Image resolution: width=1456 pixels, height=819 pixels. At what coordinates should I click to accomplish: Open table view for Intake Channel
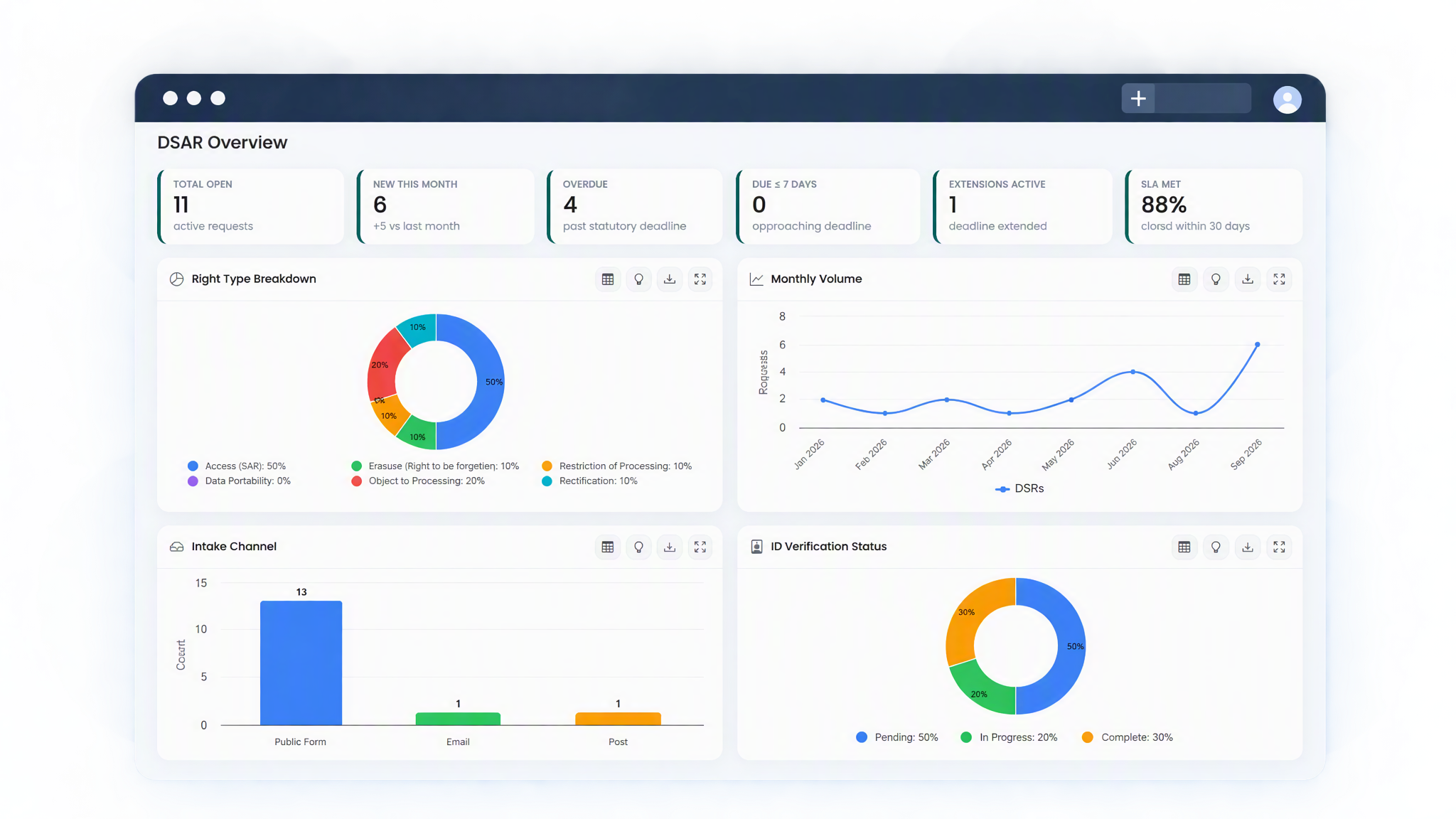[x=607, y=547]
